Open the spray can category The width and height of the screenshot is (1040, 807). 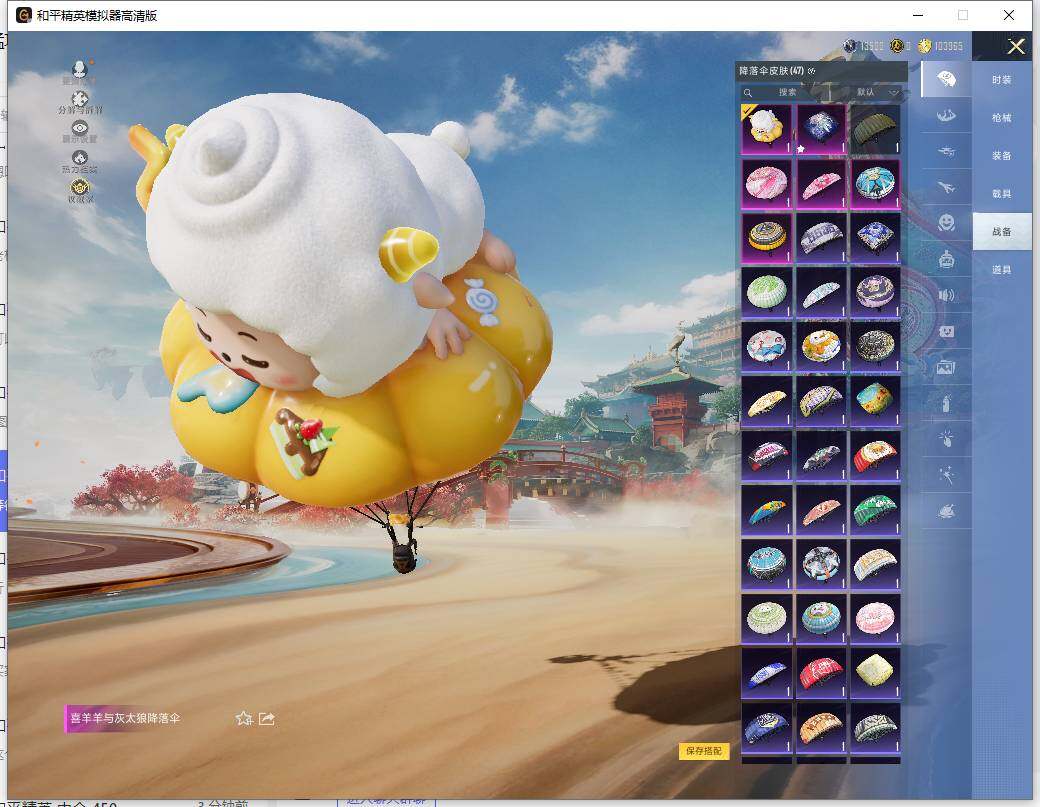tap(945, 403)
